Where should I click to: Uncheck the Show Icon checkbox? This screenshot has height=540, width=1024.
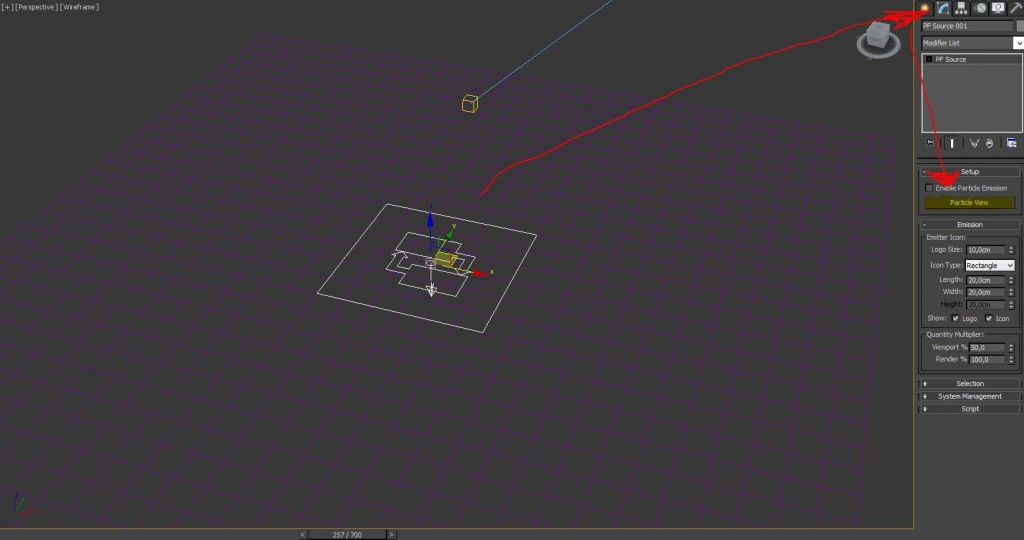(988, 318)
